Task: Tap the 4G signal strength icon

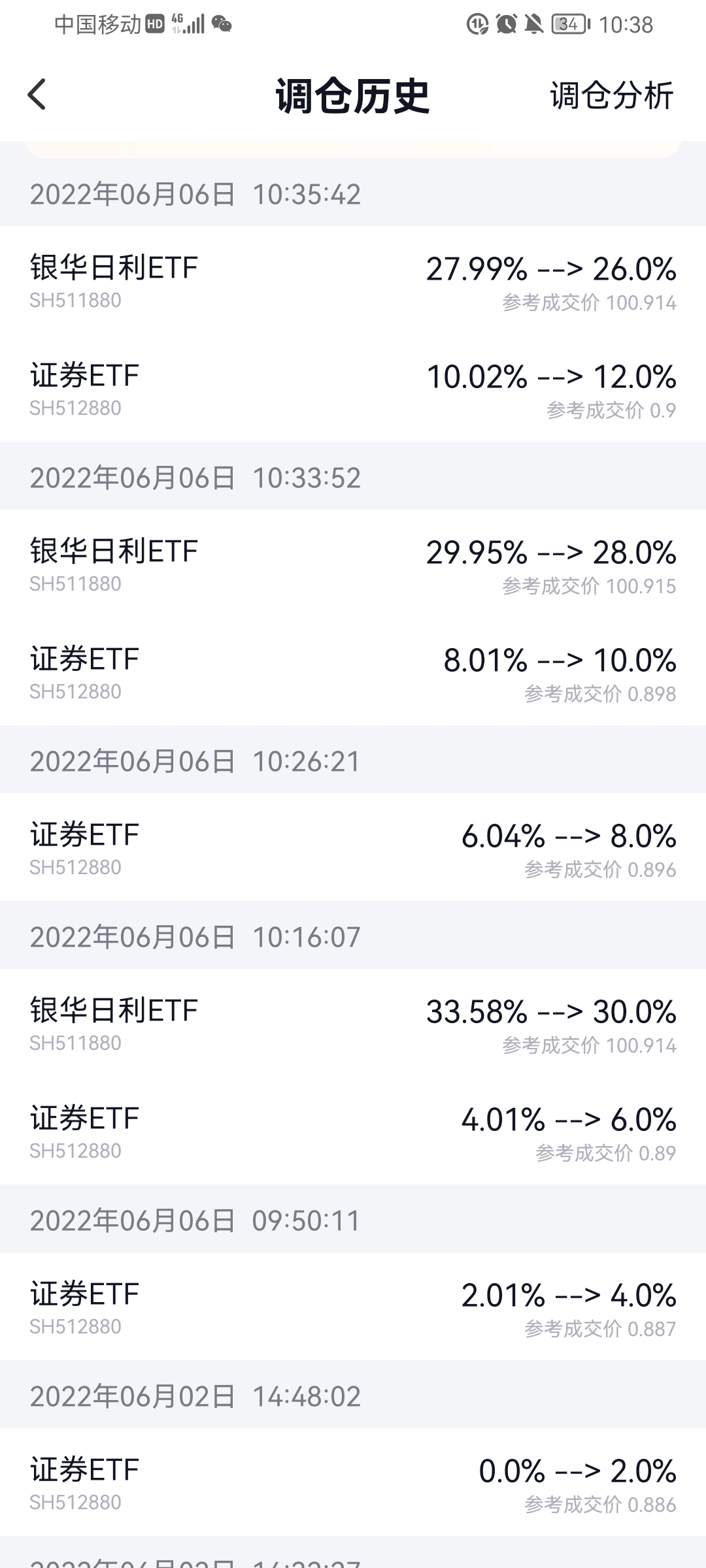Action: 188,25
